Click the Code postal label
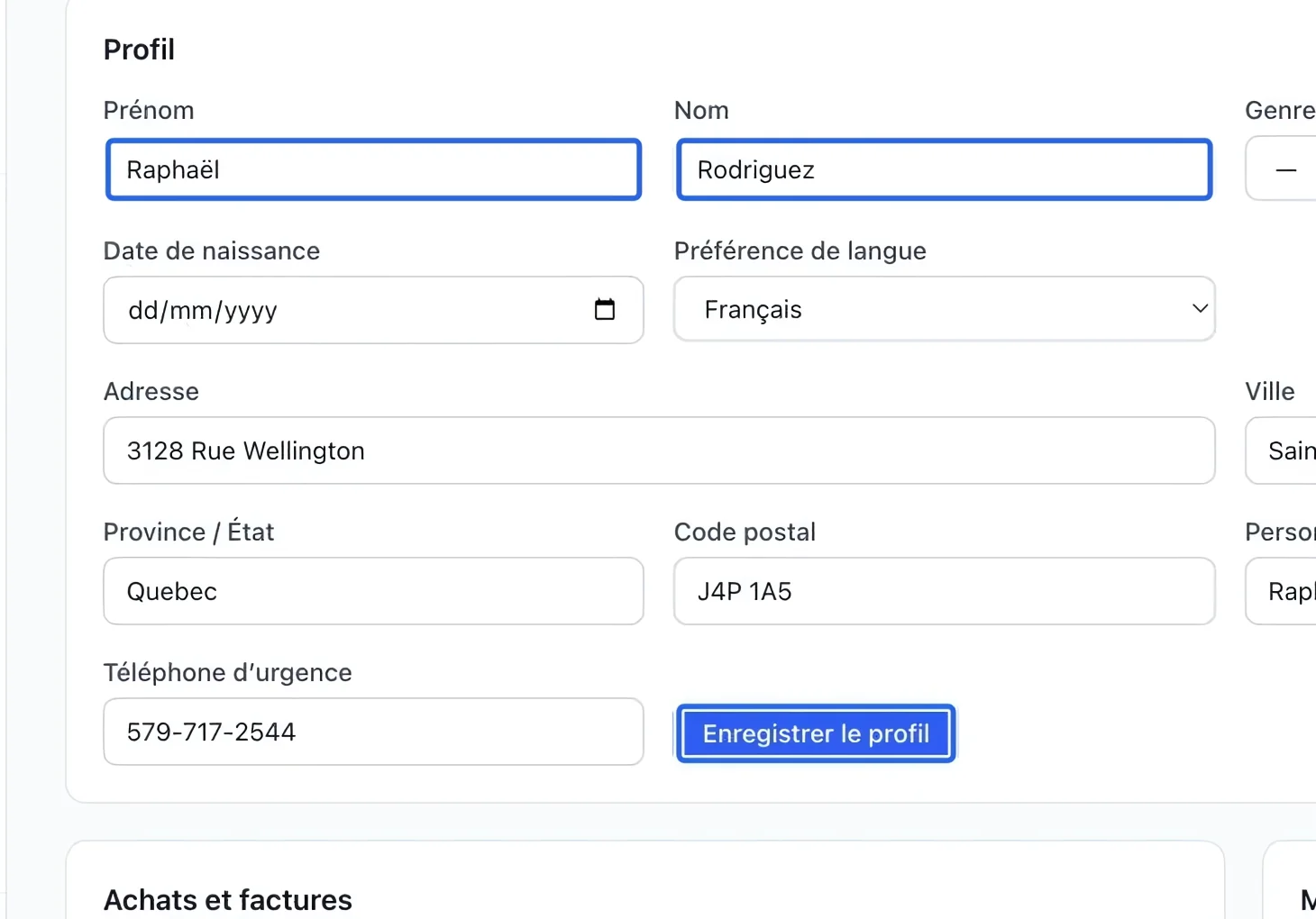The width and height of the screenshot is (1316, 919). click(x=745, y=532)
